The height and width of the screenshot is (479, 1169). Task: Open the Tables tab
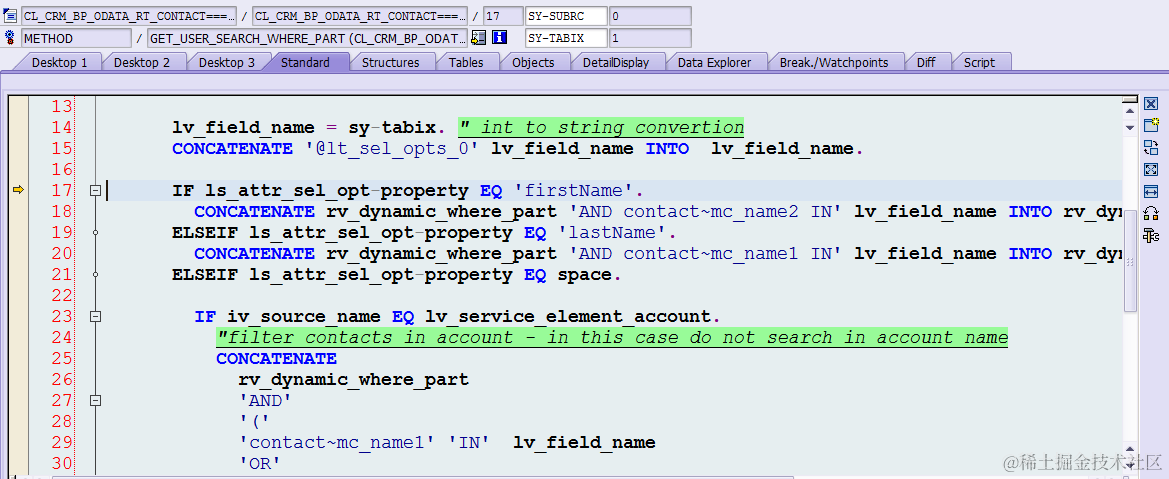(466, 63)
